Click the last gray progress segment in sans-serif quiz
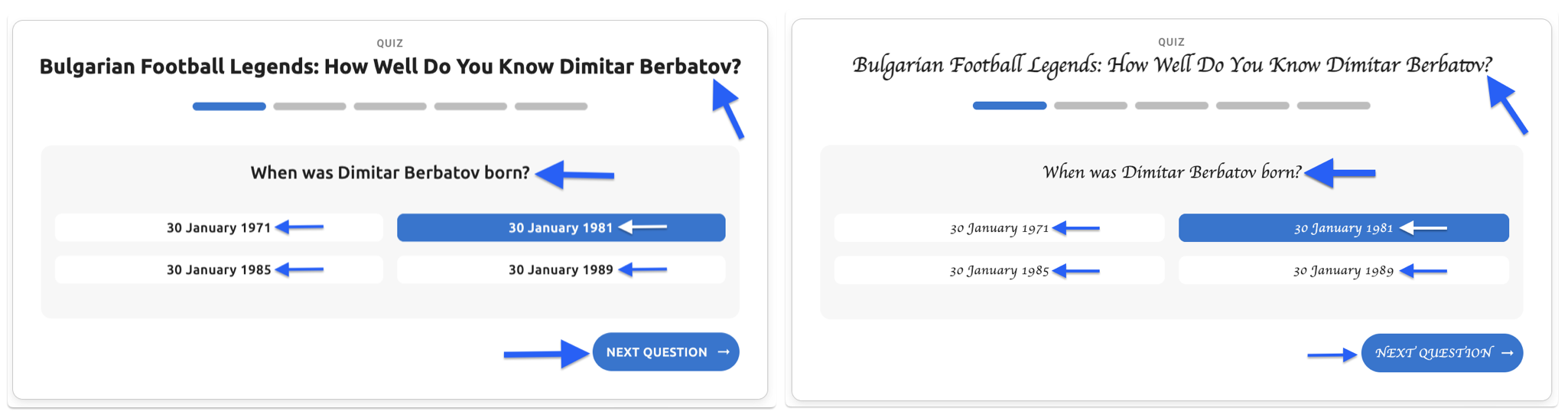Screen dimensions: 1568x418 pyautogui.click(x=551, y=106)
